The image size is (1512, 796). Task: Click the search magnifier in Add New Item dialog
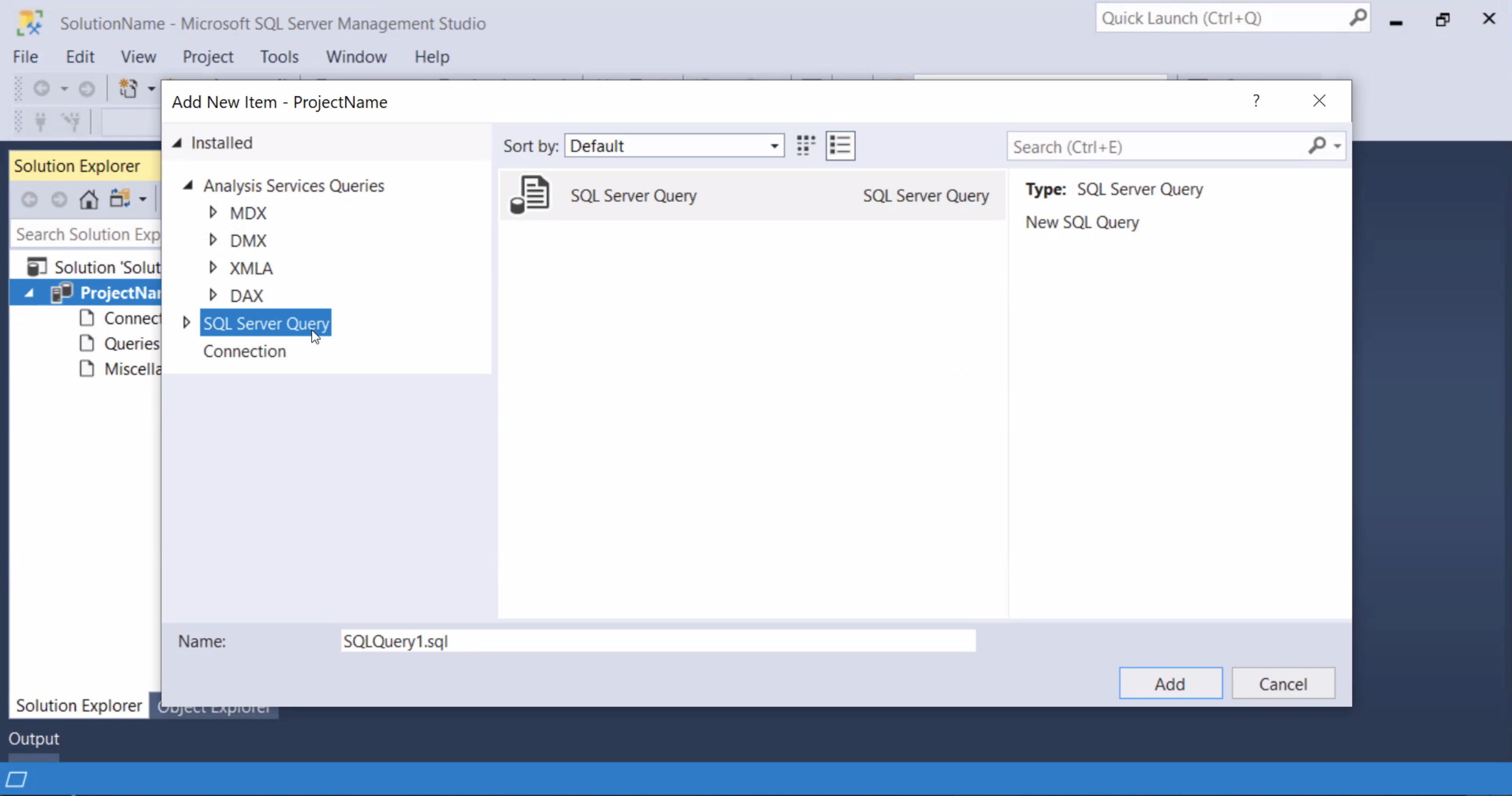(x=1317, y=145)
